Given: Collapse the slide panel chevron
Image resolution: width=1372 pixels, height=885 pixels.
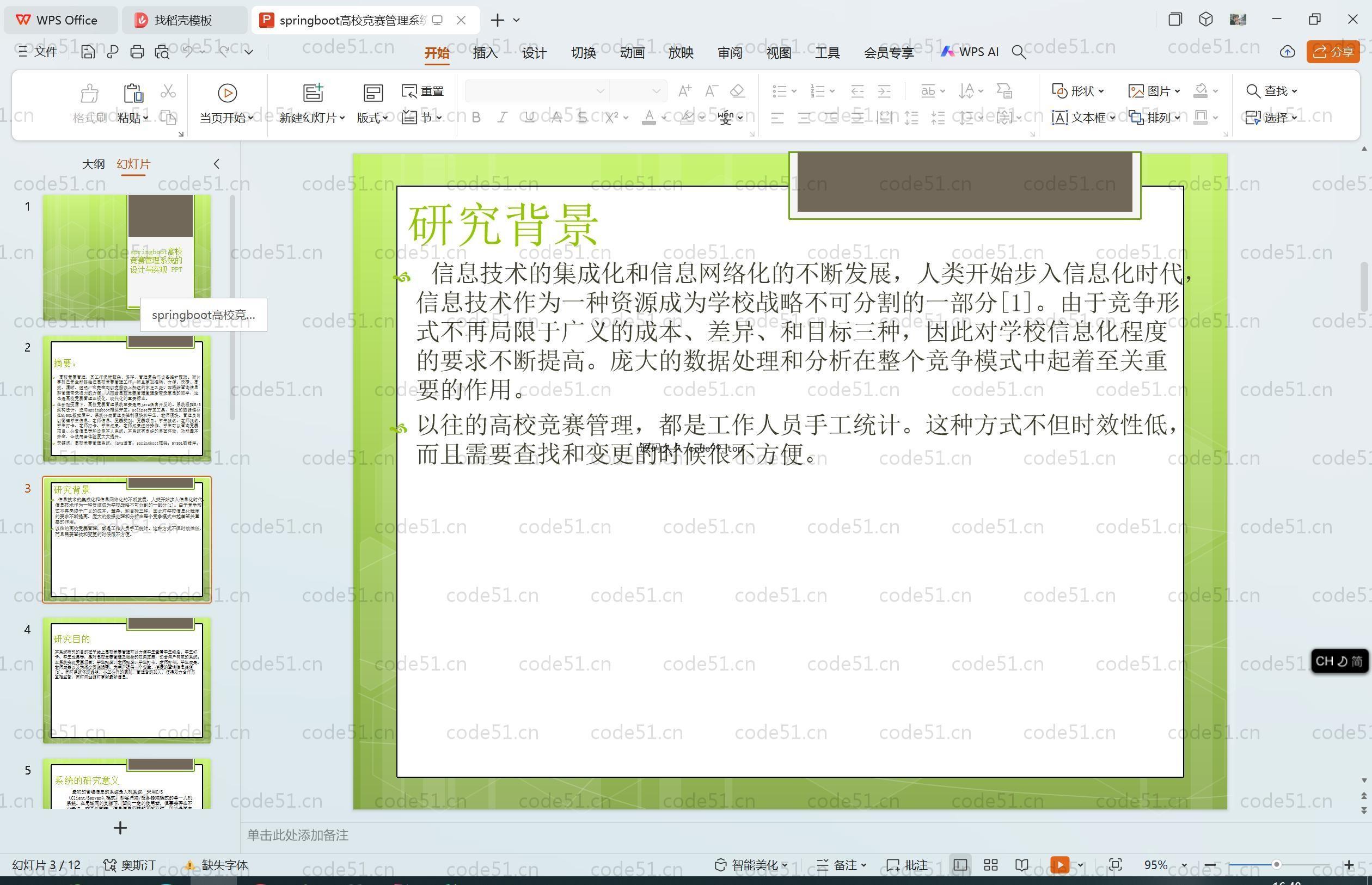Looking at the screenshot, I should point(217,164).
